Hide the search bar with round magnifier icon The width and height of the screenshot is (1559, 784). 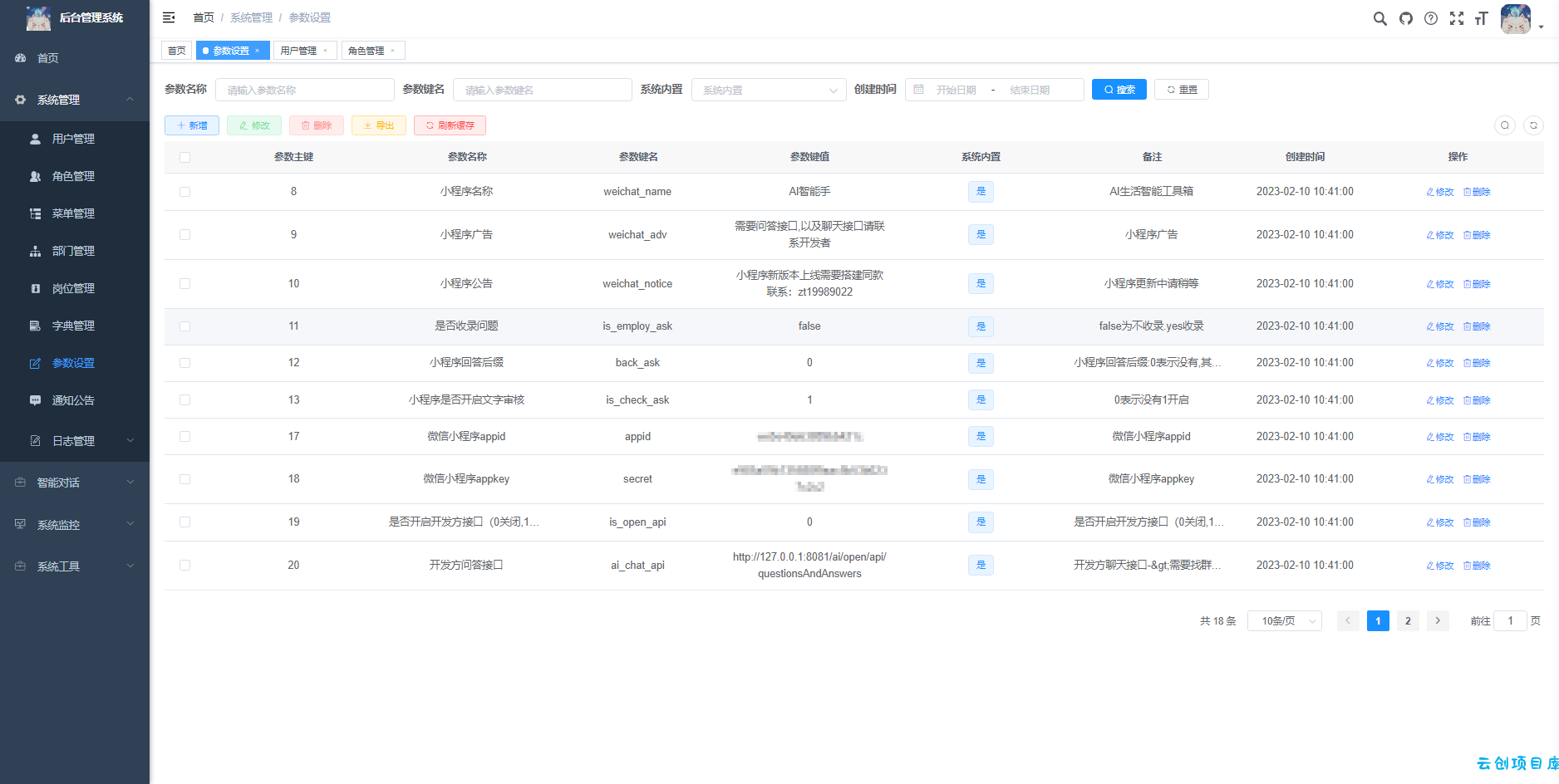pos(1505,125)
